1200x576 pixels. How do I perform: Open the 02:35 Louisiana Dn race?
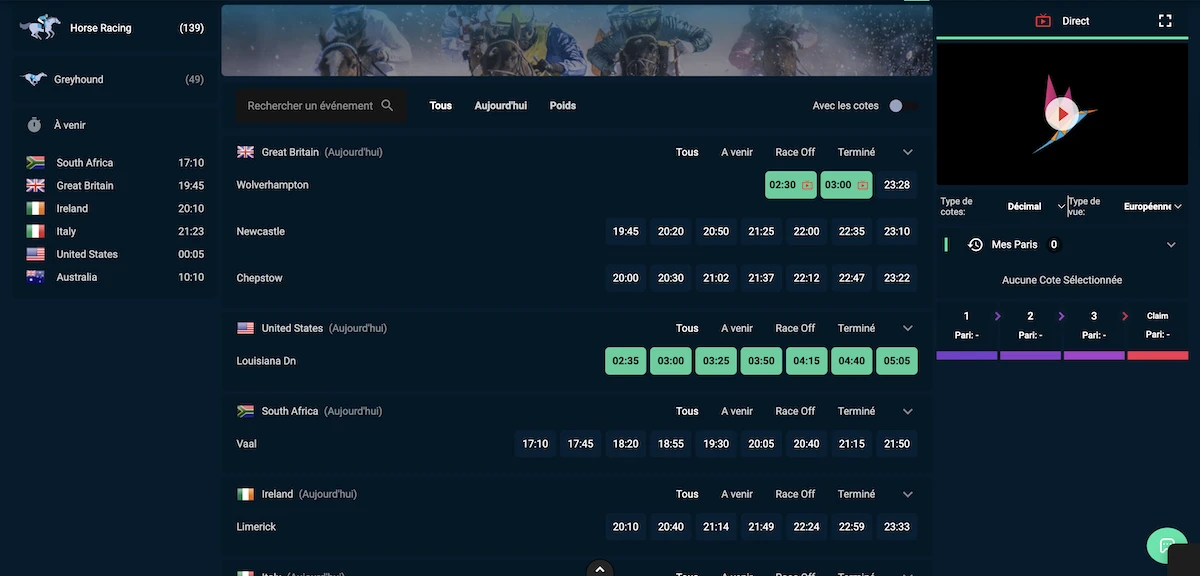[x=625, y=361]
